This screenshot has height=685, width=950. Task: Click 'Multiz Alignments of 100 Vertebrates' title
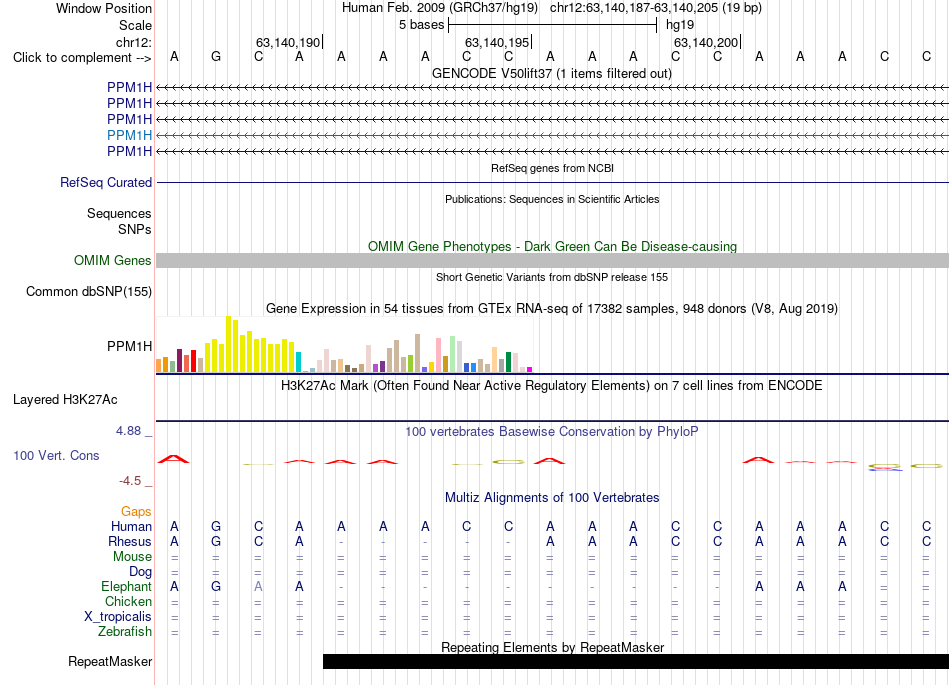coord(552,498)
